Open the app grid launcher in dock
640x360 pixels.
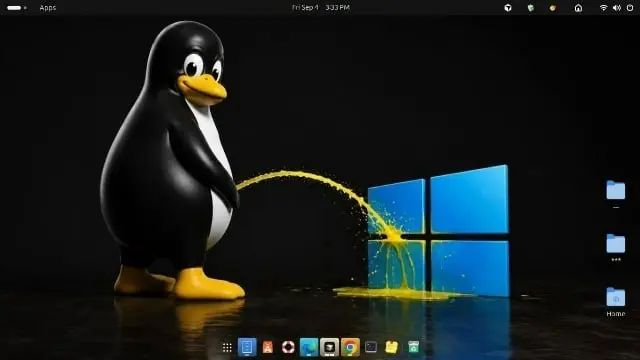227,347
